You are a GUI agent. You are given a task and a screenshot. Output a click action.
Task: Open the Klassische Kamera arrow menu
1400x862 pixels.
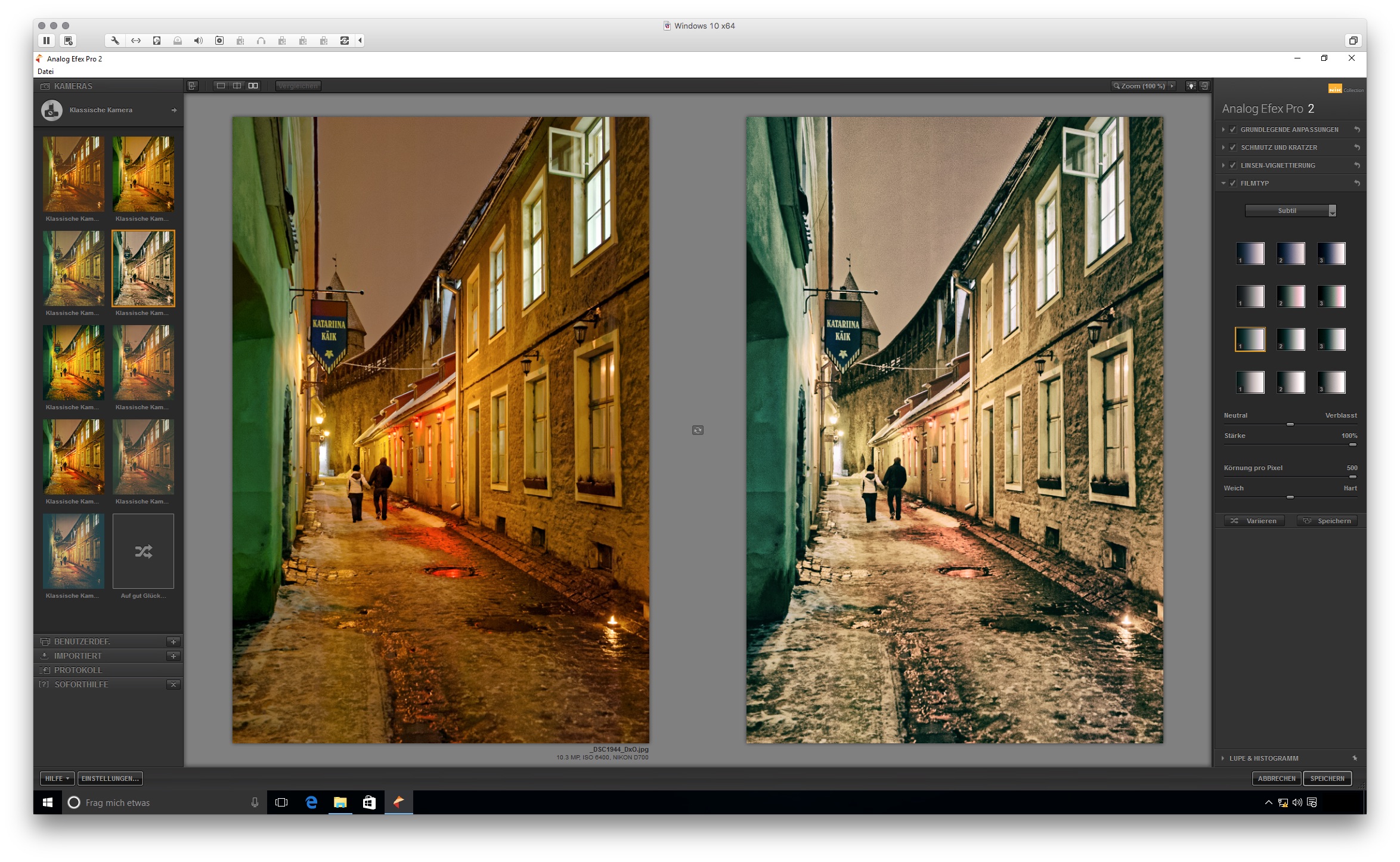(174, 110)
